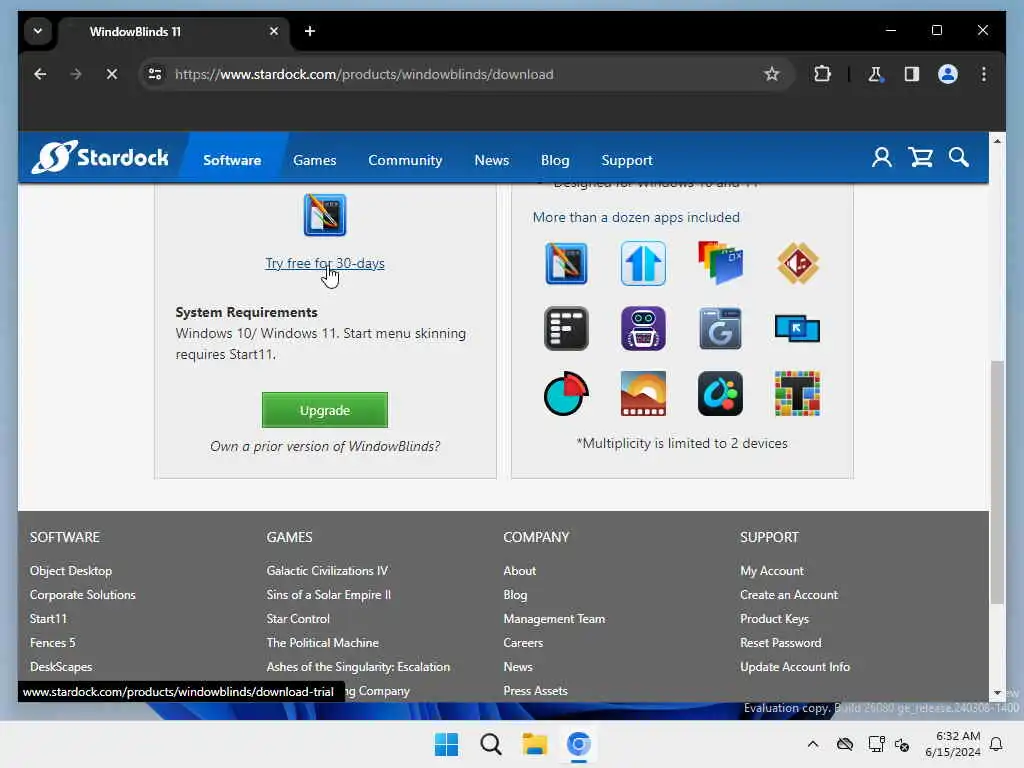
Task: Click the site search magnifier icon
Action: point(958,157)
